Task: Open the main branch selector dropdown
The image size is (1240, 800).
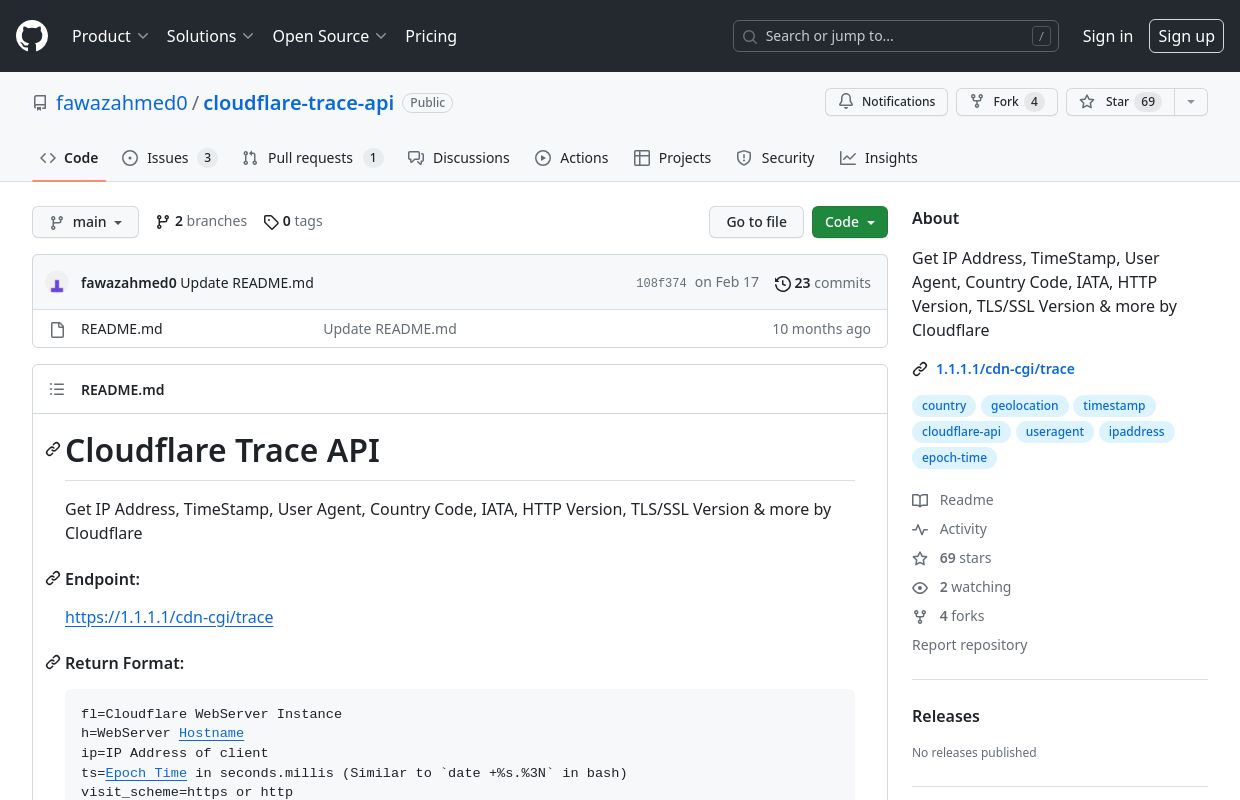Action: pyautogui.click(x=85, y=222)
